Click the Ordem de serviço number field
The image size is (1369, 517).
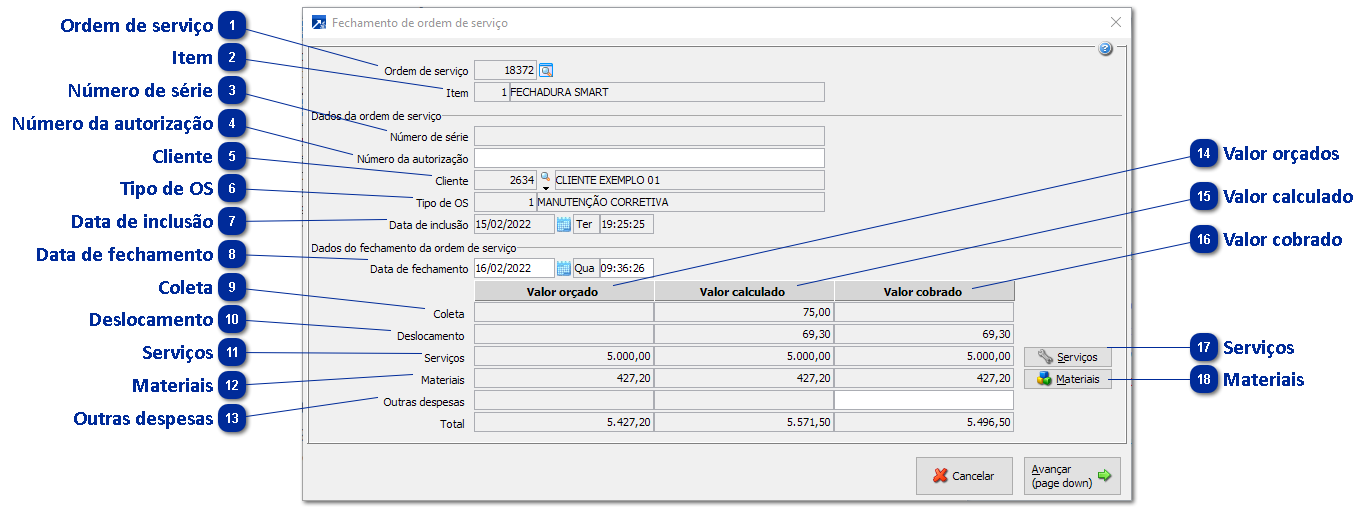pyautogui.click(x=505, y=70)
